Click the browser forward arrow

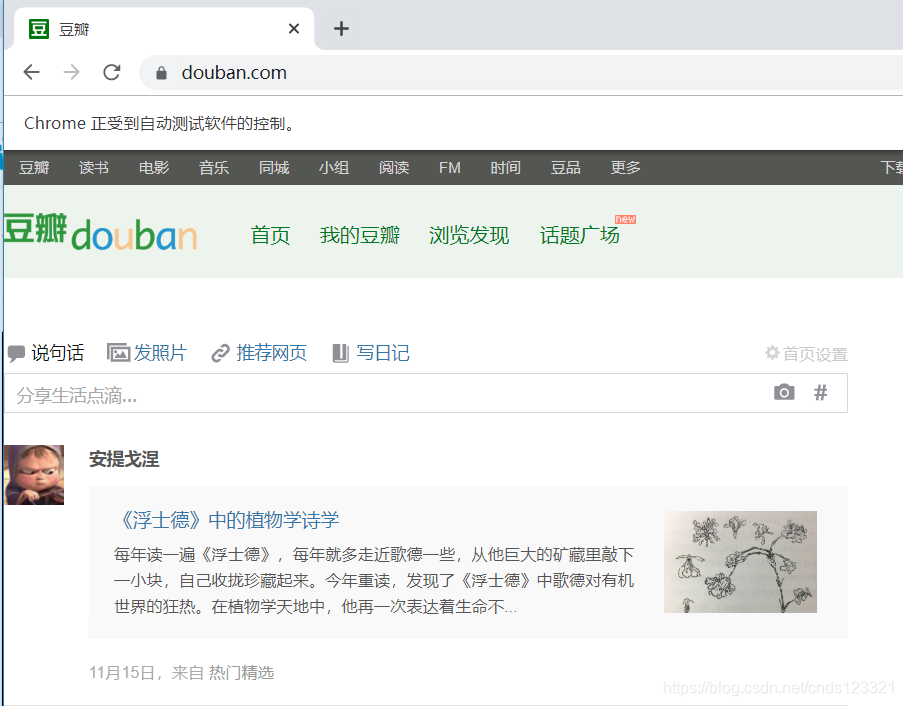(71, 72)
